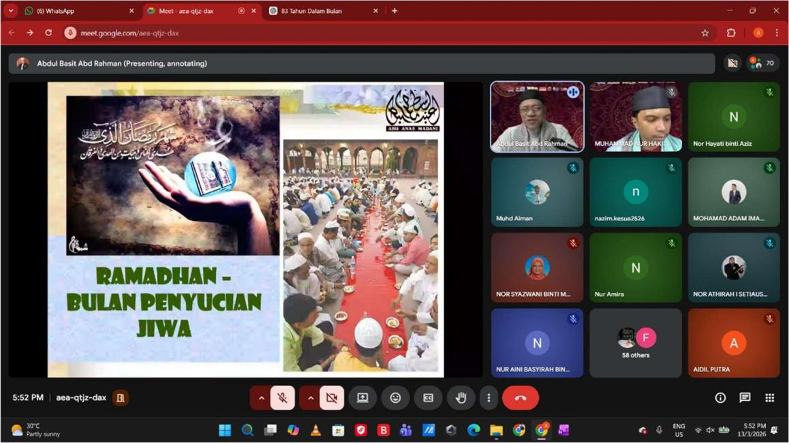
Task: Open the in-call chat panel
Action: click(745, 398)
